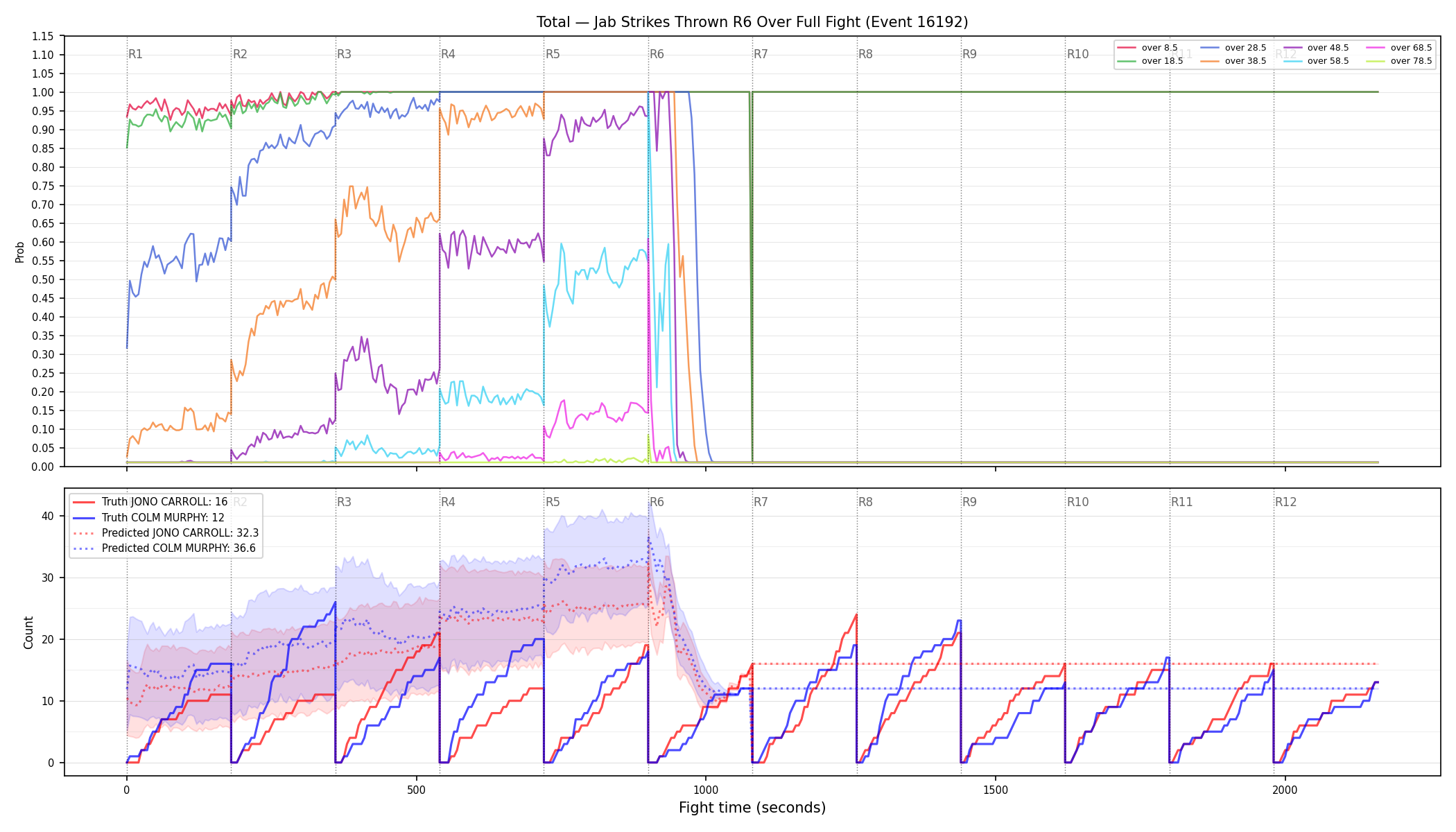Click the R9 round label in Count chart

[x=969, y=502]
